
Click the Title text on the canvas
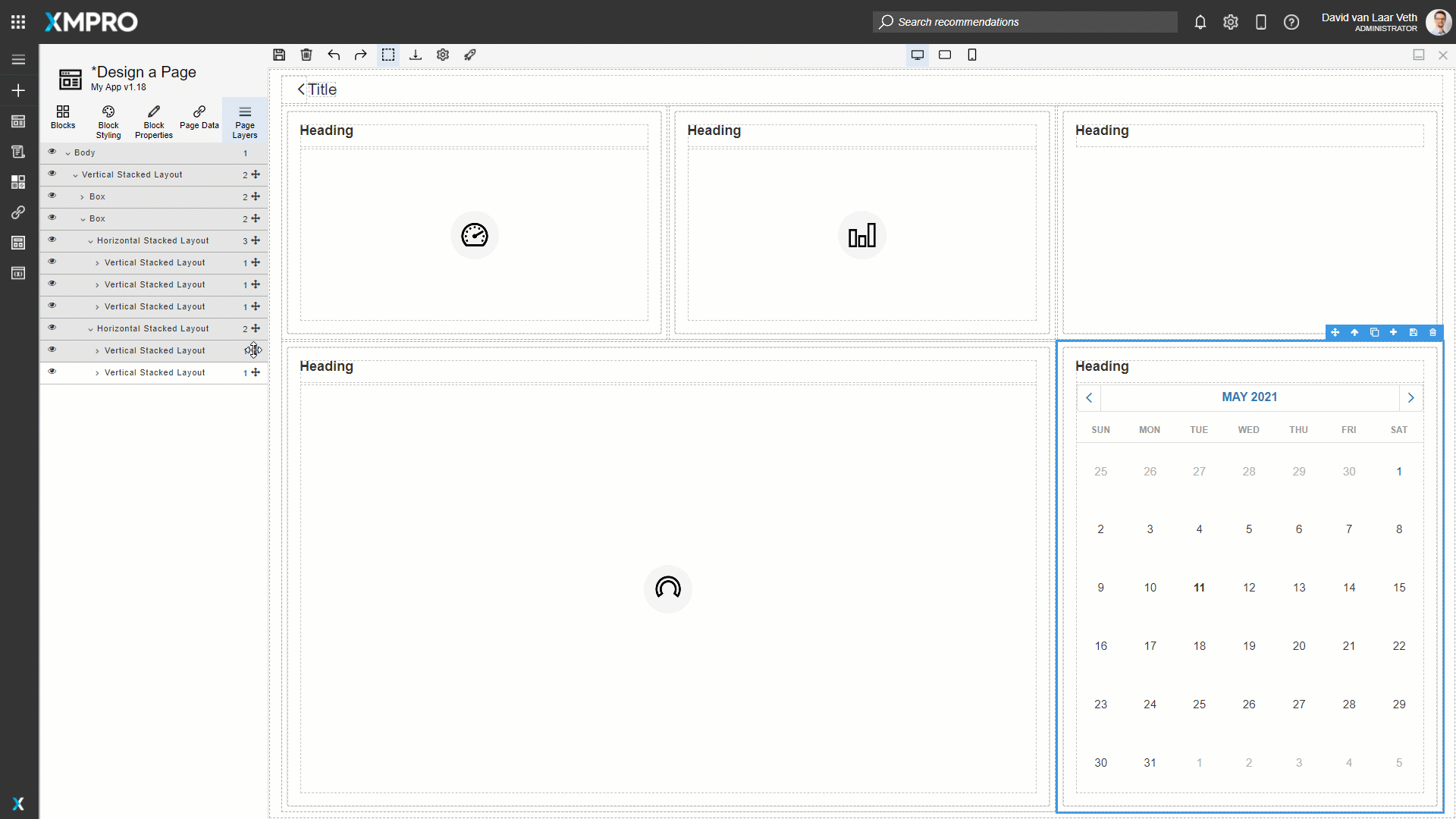(x=322, y=89)
